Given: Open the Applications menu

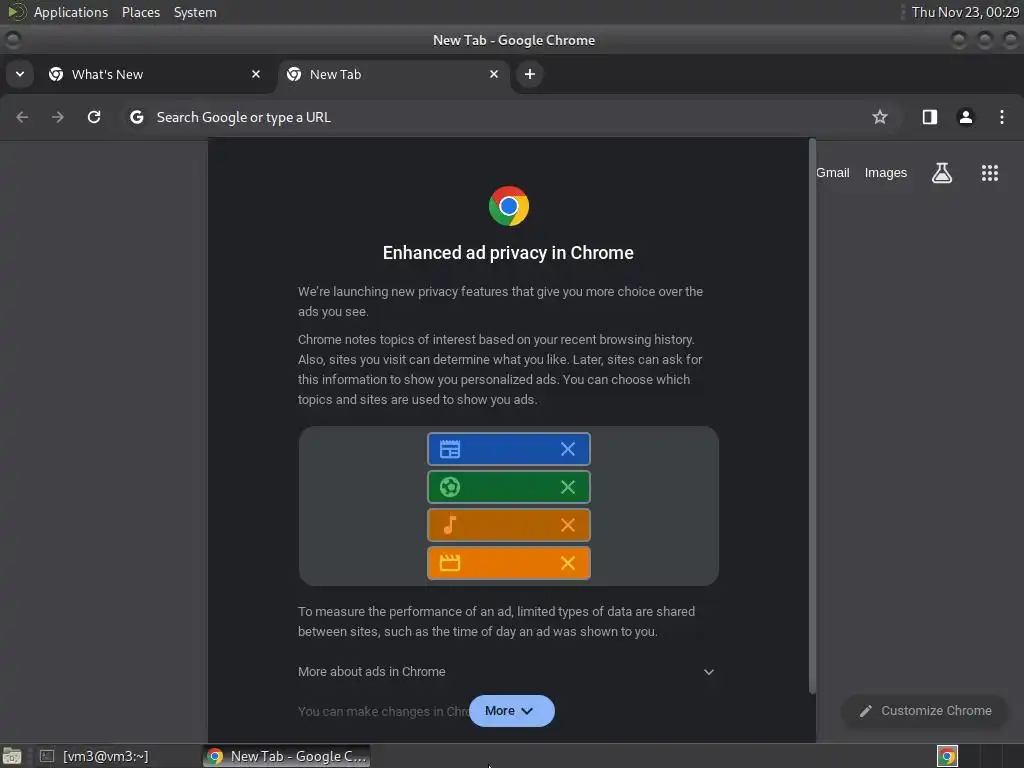Looking at the screenshot, I should 71,12.
